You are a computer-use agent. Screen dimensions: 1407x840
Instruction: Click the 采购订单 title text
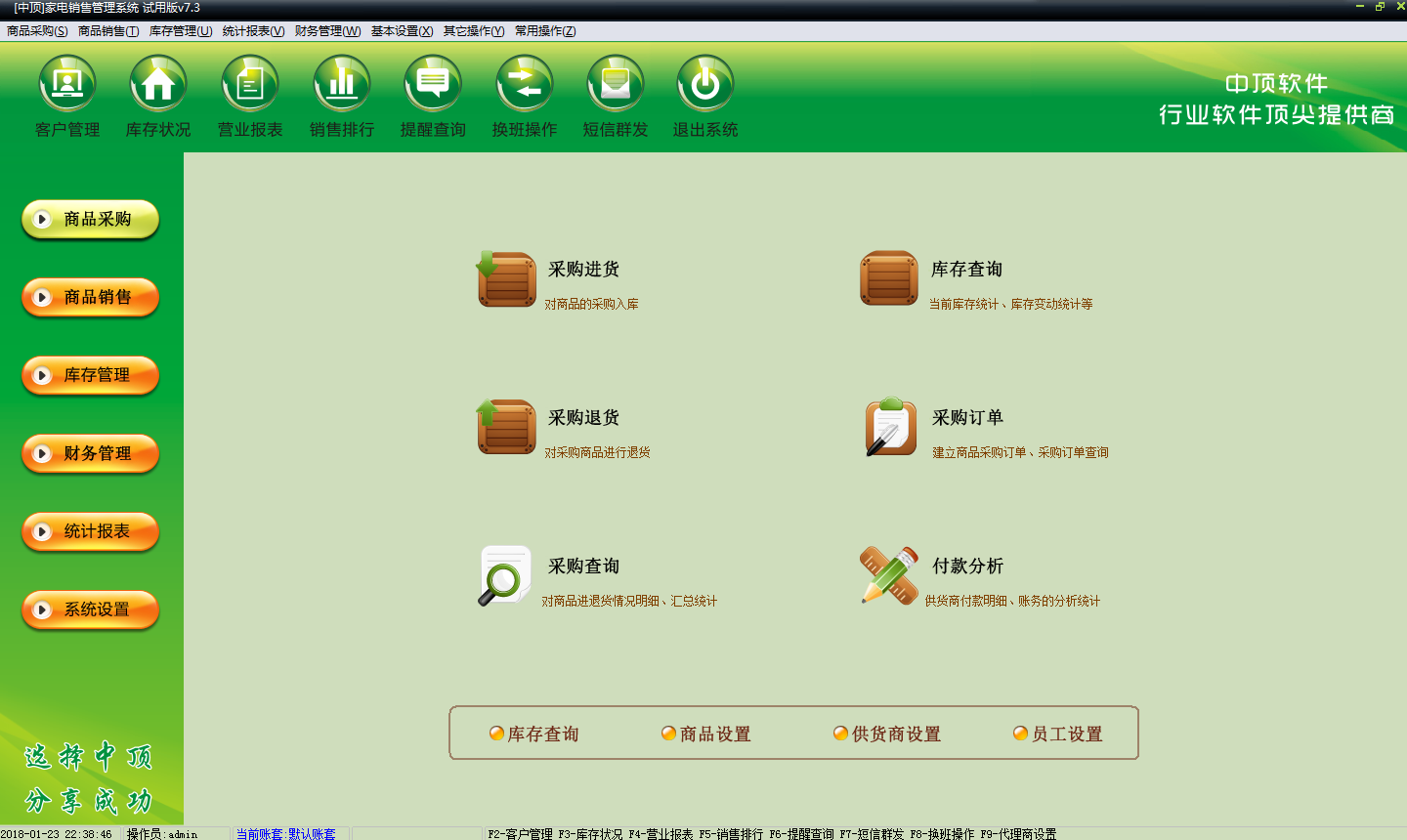click(x=967, y=418)
